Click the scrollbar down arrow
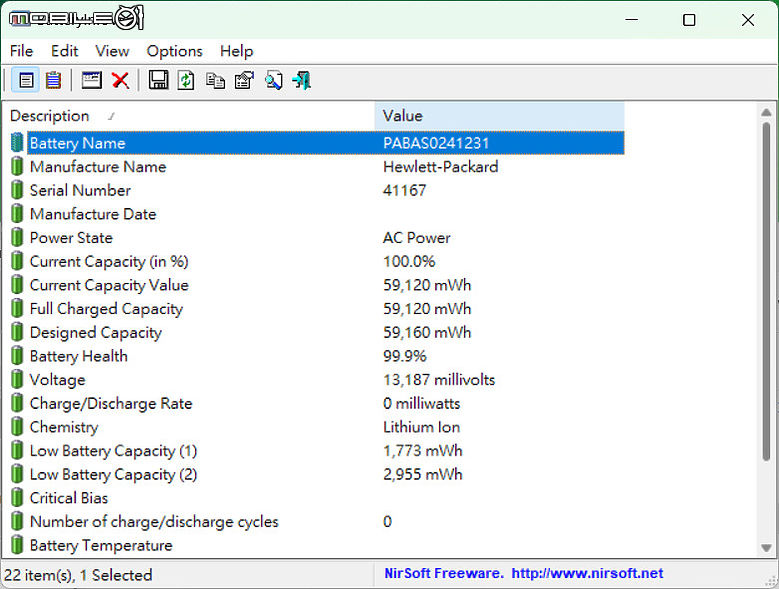Viewport: 779px width, 589px height. coord(767,548)
